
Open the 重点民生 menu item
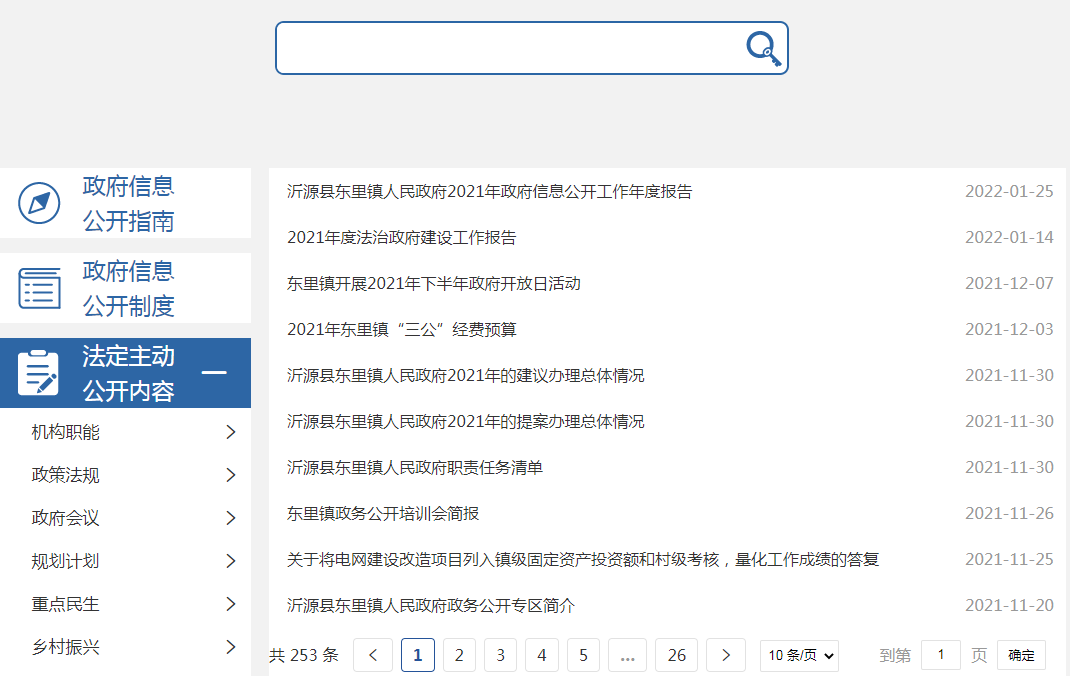click(66, 604)
